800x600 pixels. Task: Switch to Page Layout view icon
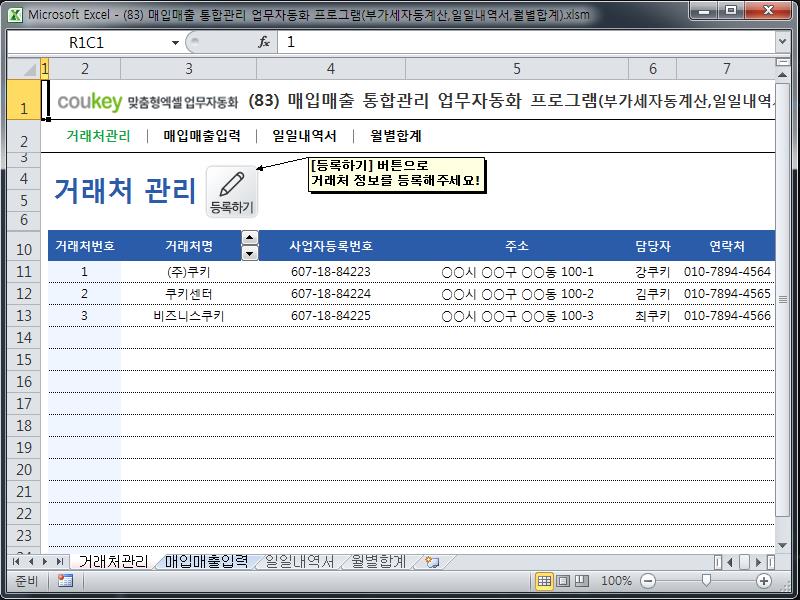click(x=563, y=581)
